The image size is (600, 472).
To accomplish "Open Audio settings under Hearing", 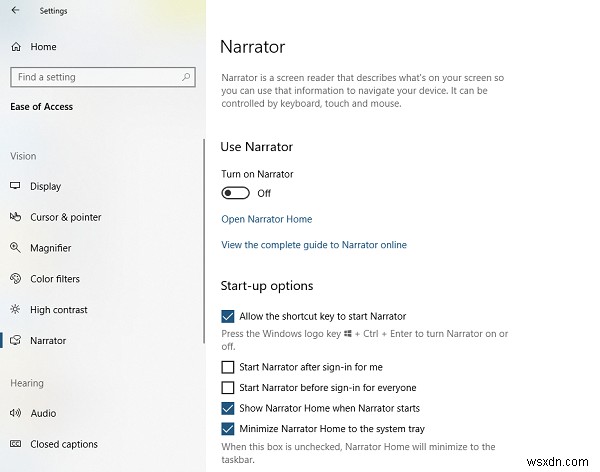I will (x=43, y=413).
